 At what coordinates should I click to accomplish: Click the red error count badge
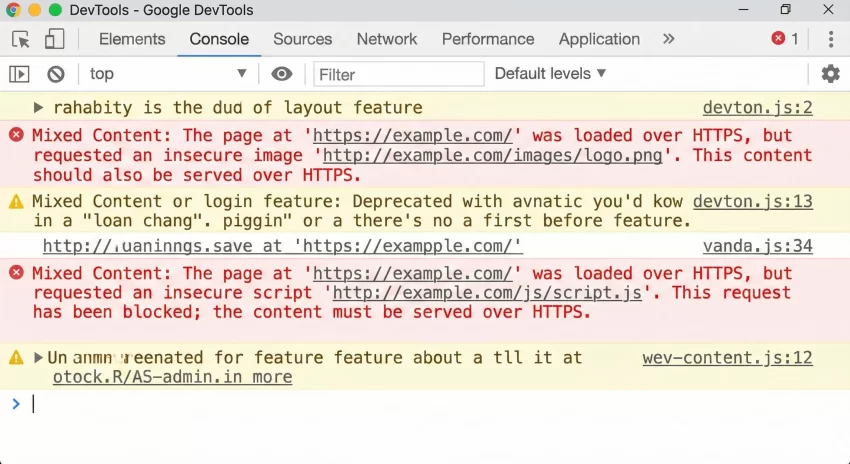[x=785, y=38]
